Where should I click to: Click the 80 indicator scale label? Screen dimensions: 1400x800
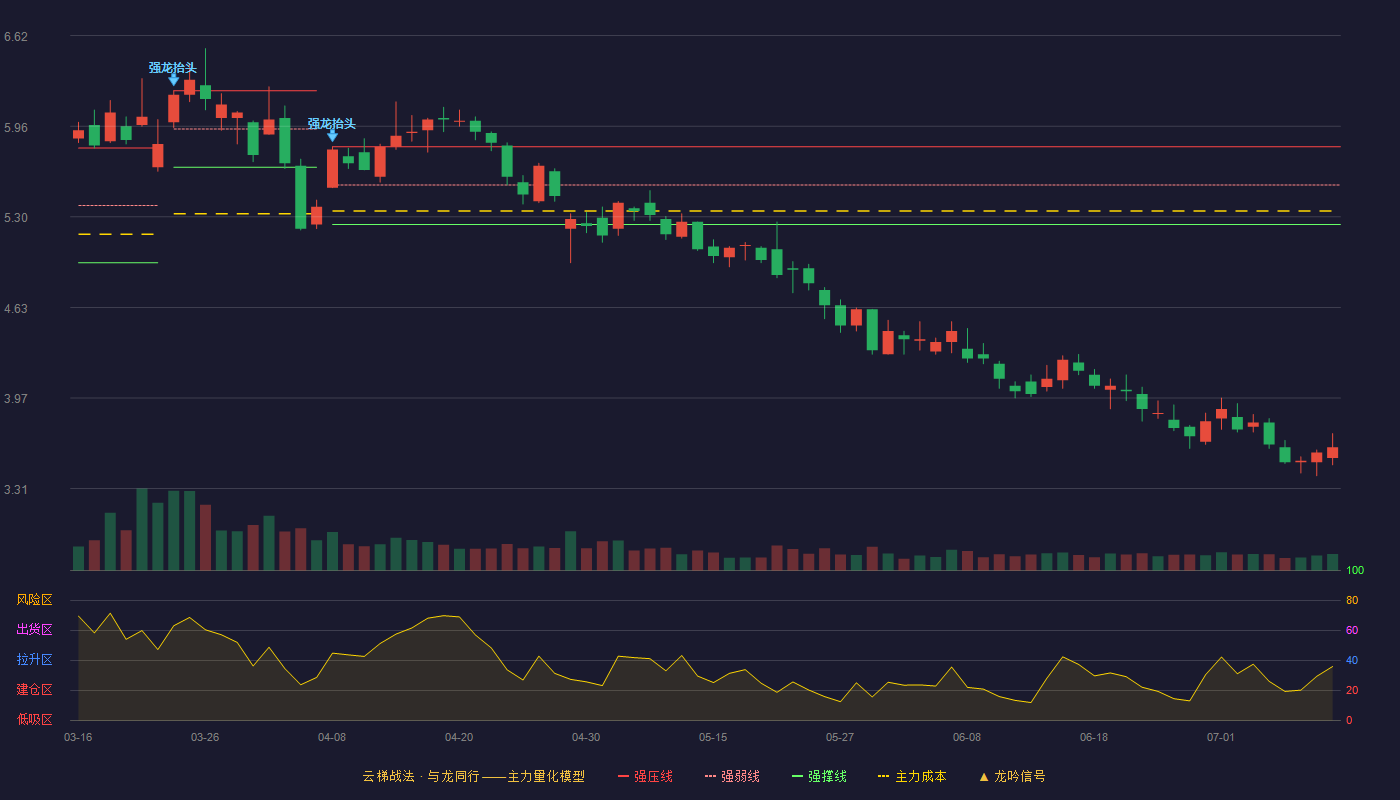pyautogui.click(x=1352, y=600)
